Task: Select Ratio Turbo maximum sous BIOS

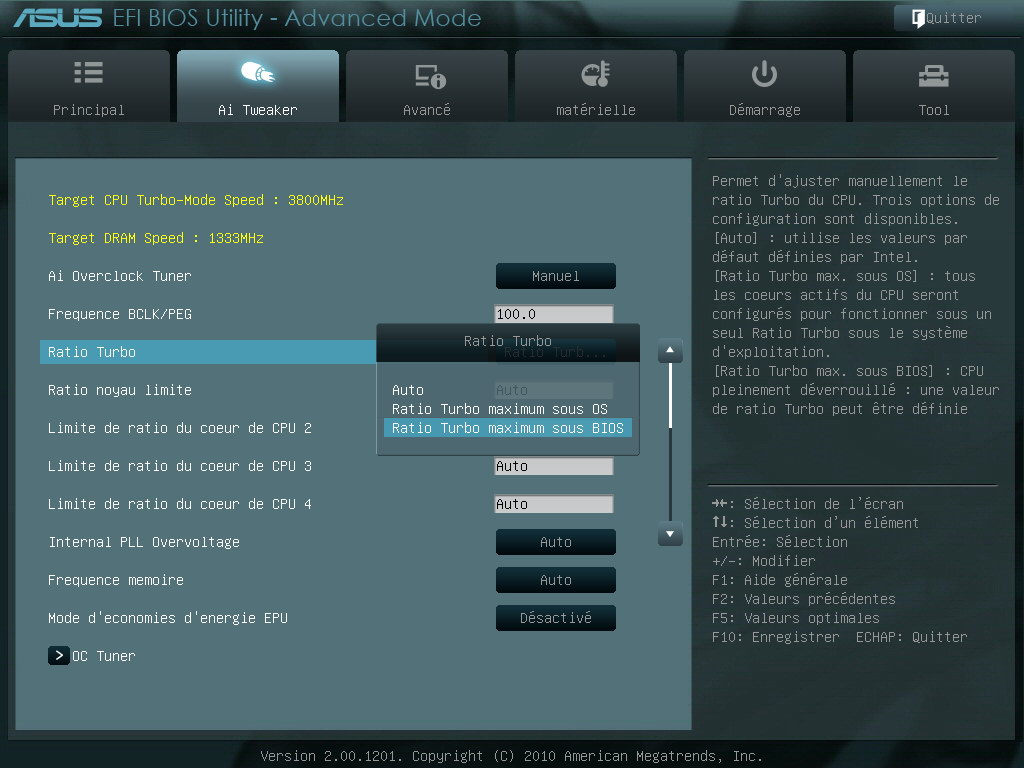Action: click(507, 428)
